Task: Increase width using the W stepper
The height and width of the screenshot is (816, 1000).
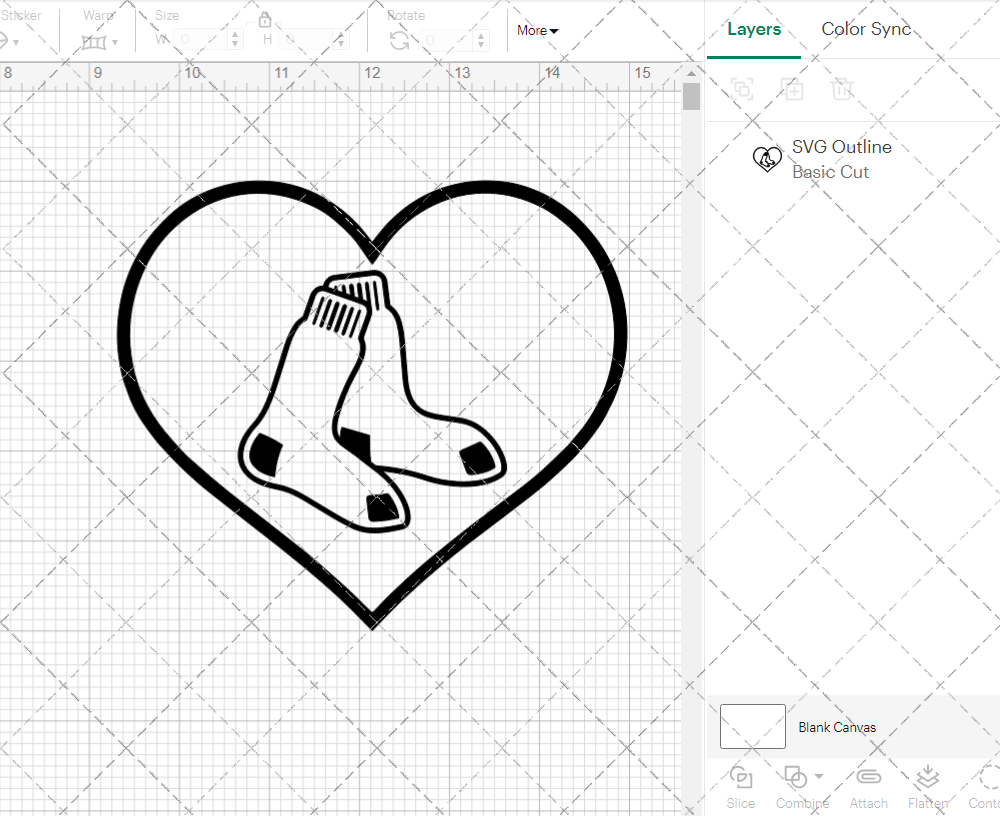Action: pyautogui.click(x=236, y=33)
